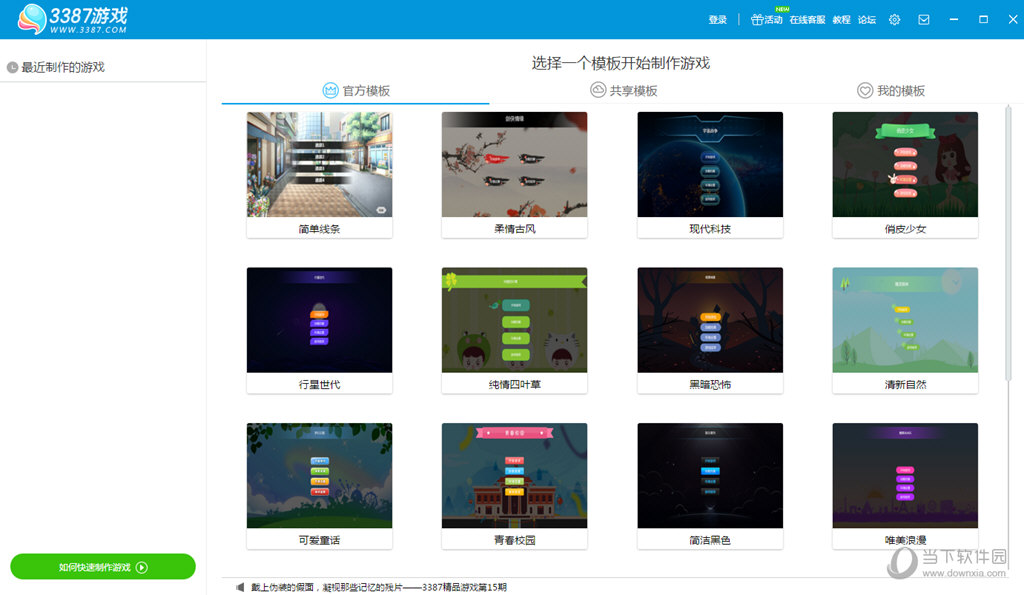
Task: Click the heart icon on 我的模板 tab
Action: click(x=865, y=90)
